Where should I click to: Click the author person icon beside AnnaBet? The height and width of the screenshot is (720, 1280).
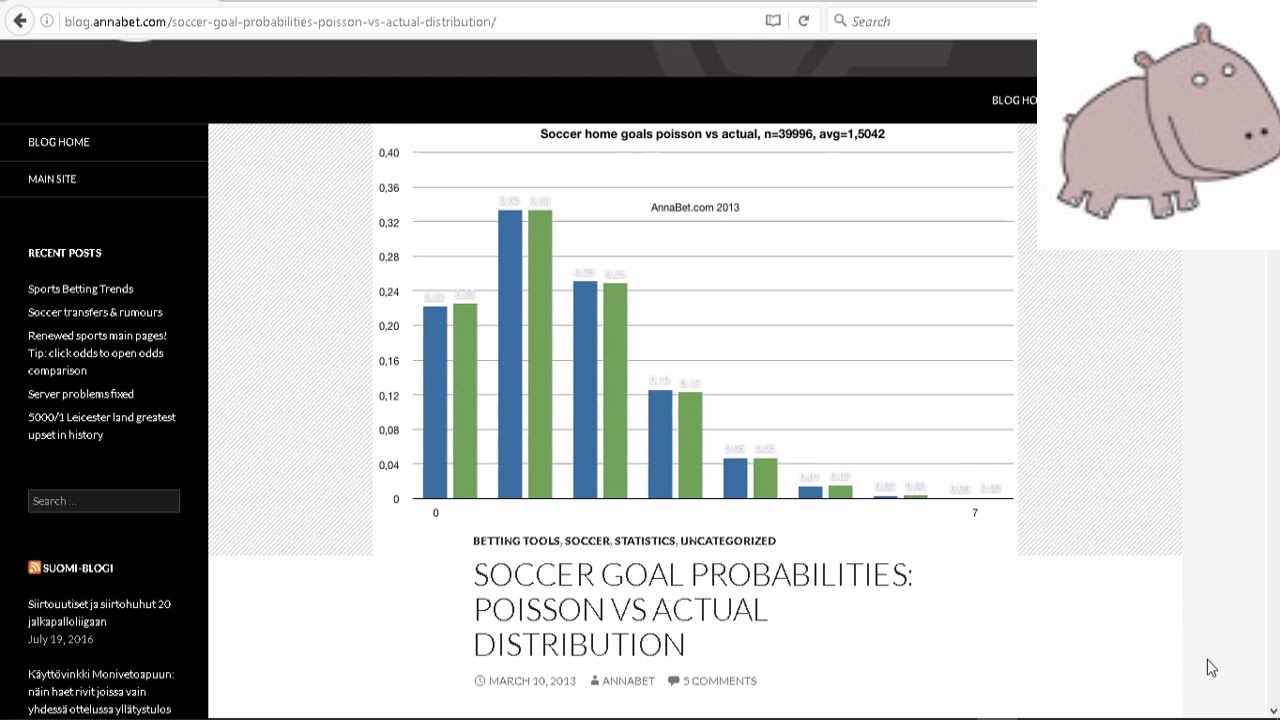[x=594, y=681]
